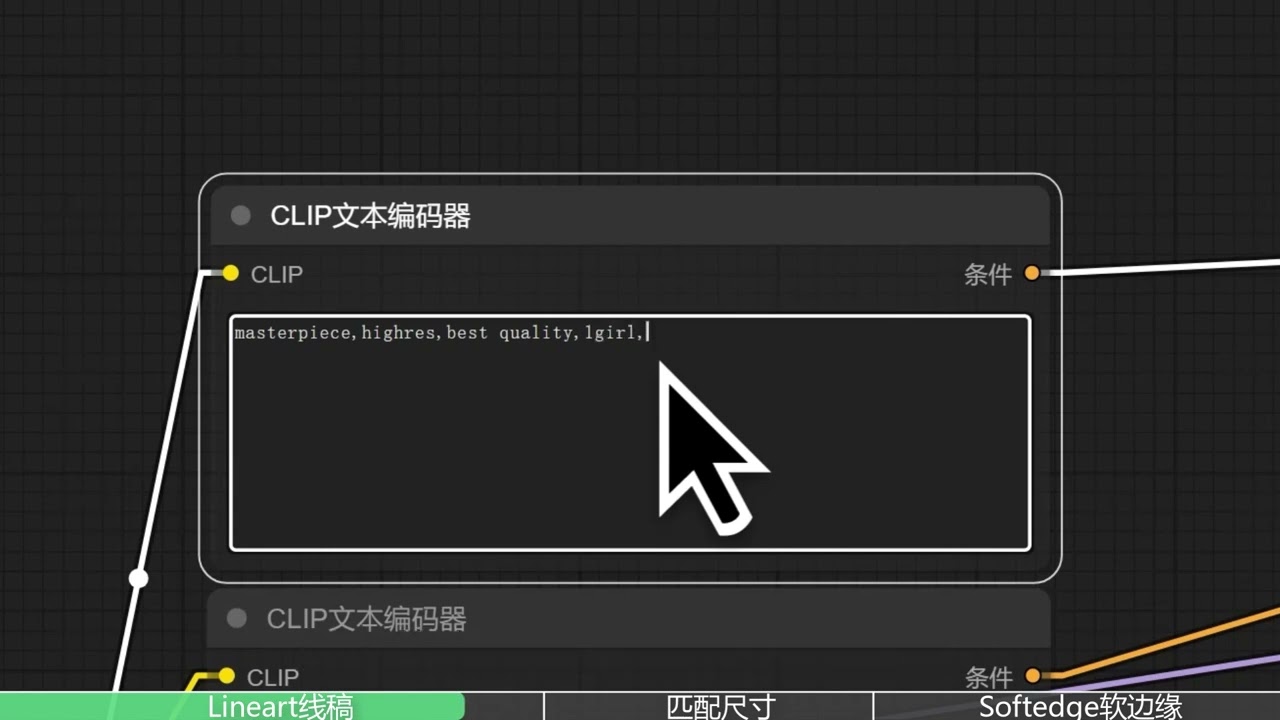This screenshot has height=720, width=1280.
Task: Switch to the 匹配尺寸 tab
Action: 708,706
